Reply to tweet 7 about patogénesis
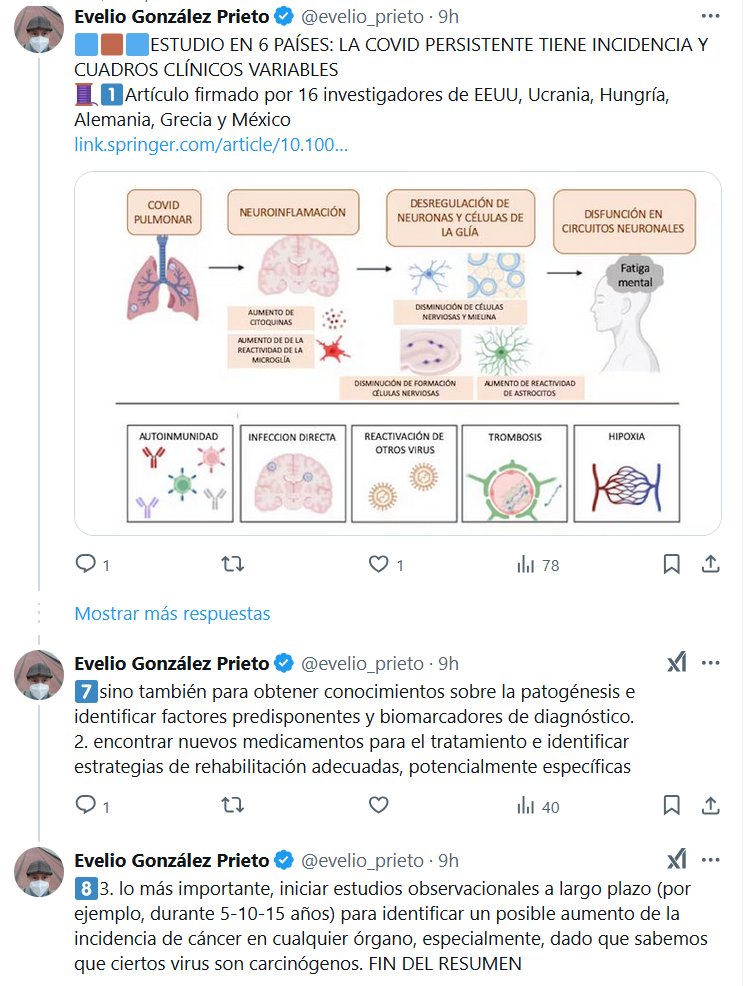The image size is (746, 986). point(87,805)
